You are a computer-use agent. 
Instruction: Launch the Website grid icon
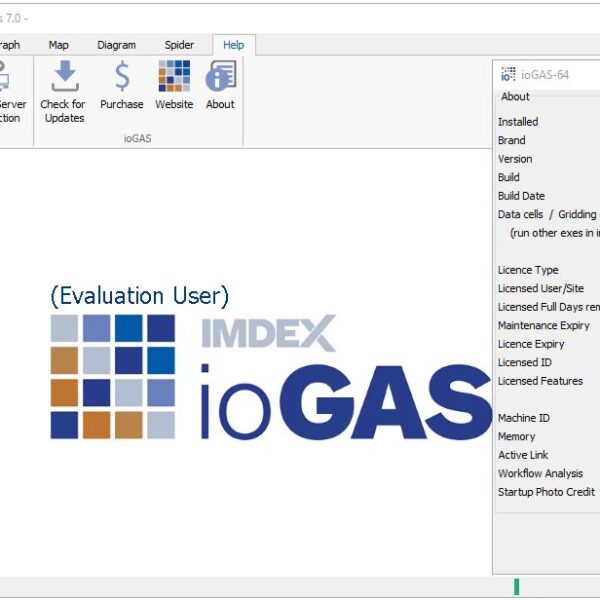(x=174, y=76)
